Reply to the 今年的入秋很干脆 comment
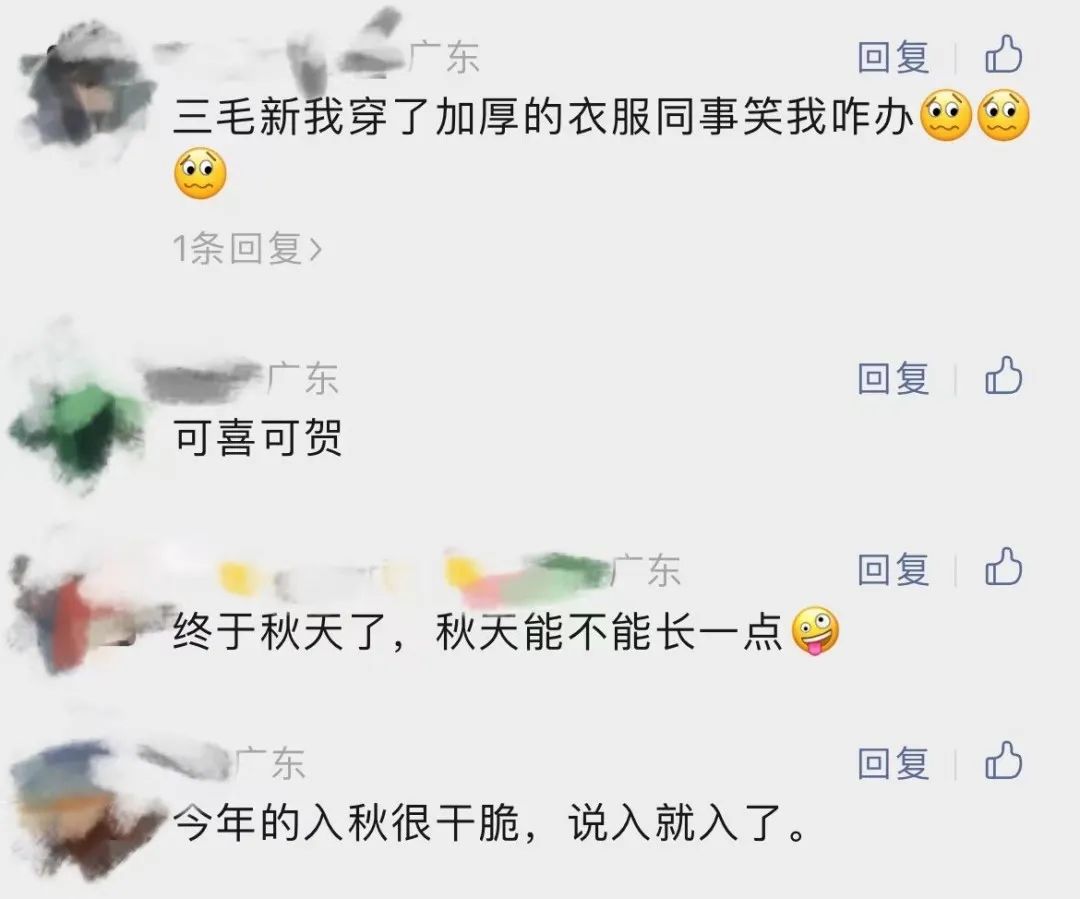The image size is (1080, 899). (893, 763)
